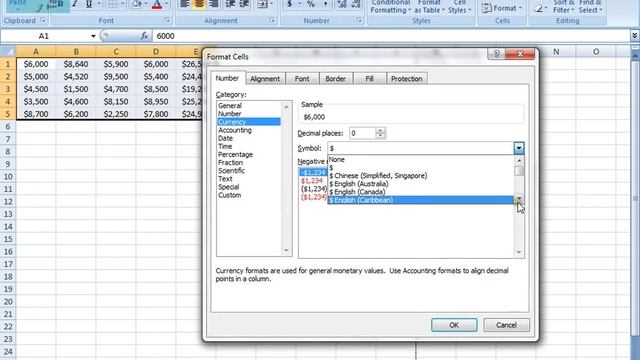Switch to the Font tab in dialog

click(302, 79)
